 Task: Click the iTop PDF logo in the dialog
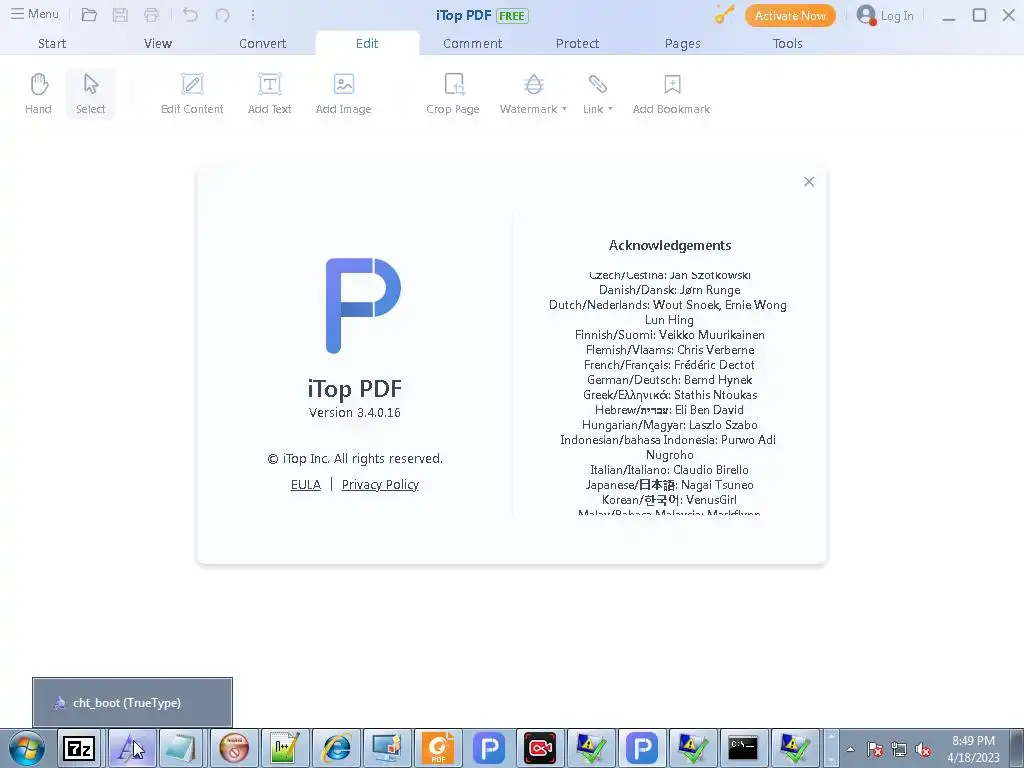(x=363, y=306)
